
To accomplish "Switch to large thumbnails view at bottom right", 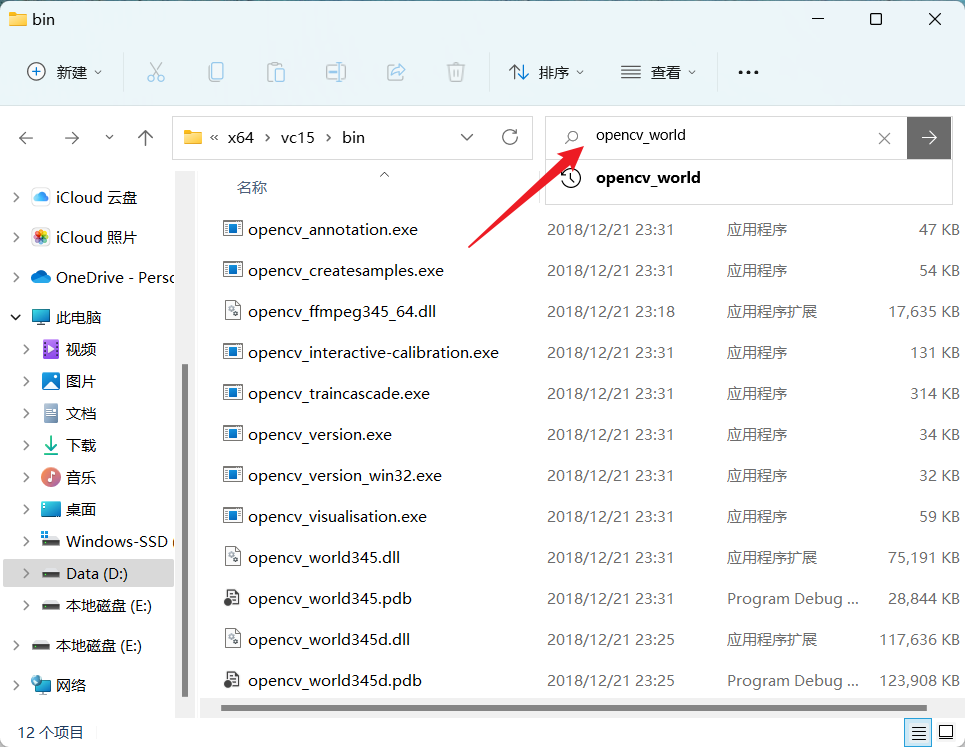I will [945, 732].
